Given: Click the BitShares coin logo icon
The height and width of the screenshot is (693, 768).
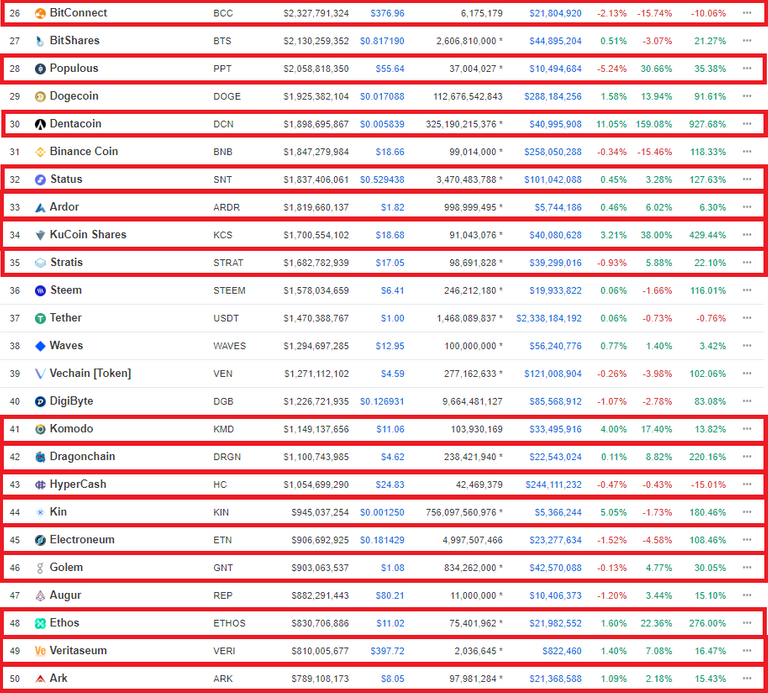Looking at the screenshot, I should pos(40,41).
